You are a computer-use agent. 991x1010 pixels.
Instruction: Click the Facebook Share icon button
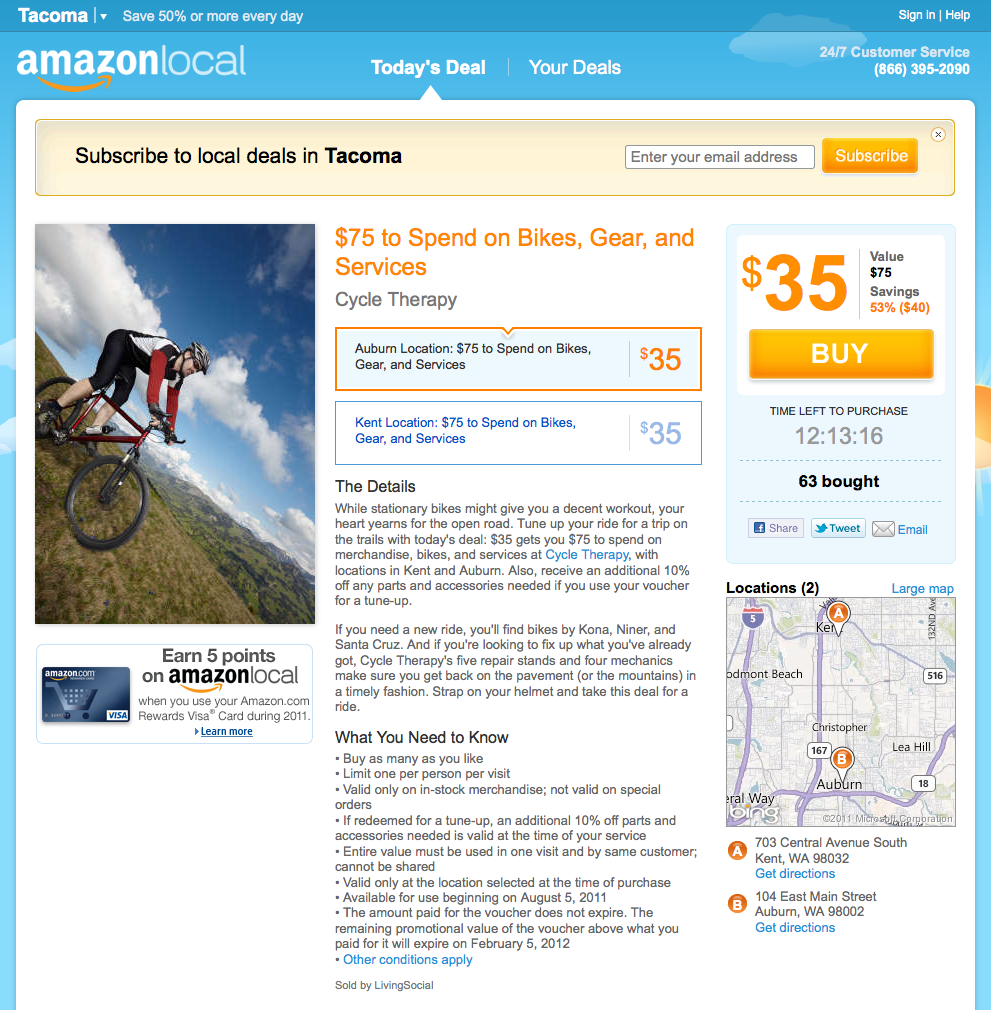point(776,528)
